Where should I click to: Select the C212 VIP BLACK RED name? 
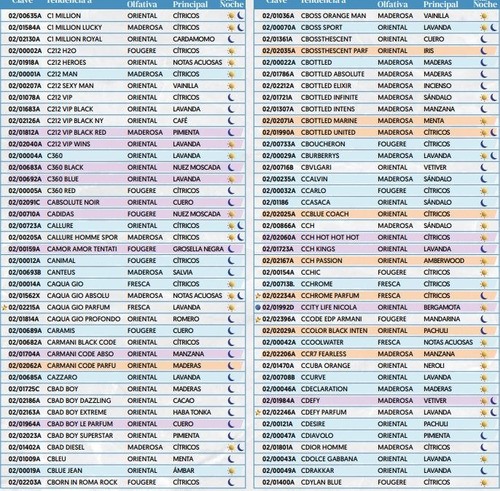[x=76, y=132]
